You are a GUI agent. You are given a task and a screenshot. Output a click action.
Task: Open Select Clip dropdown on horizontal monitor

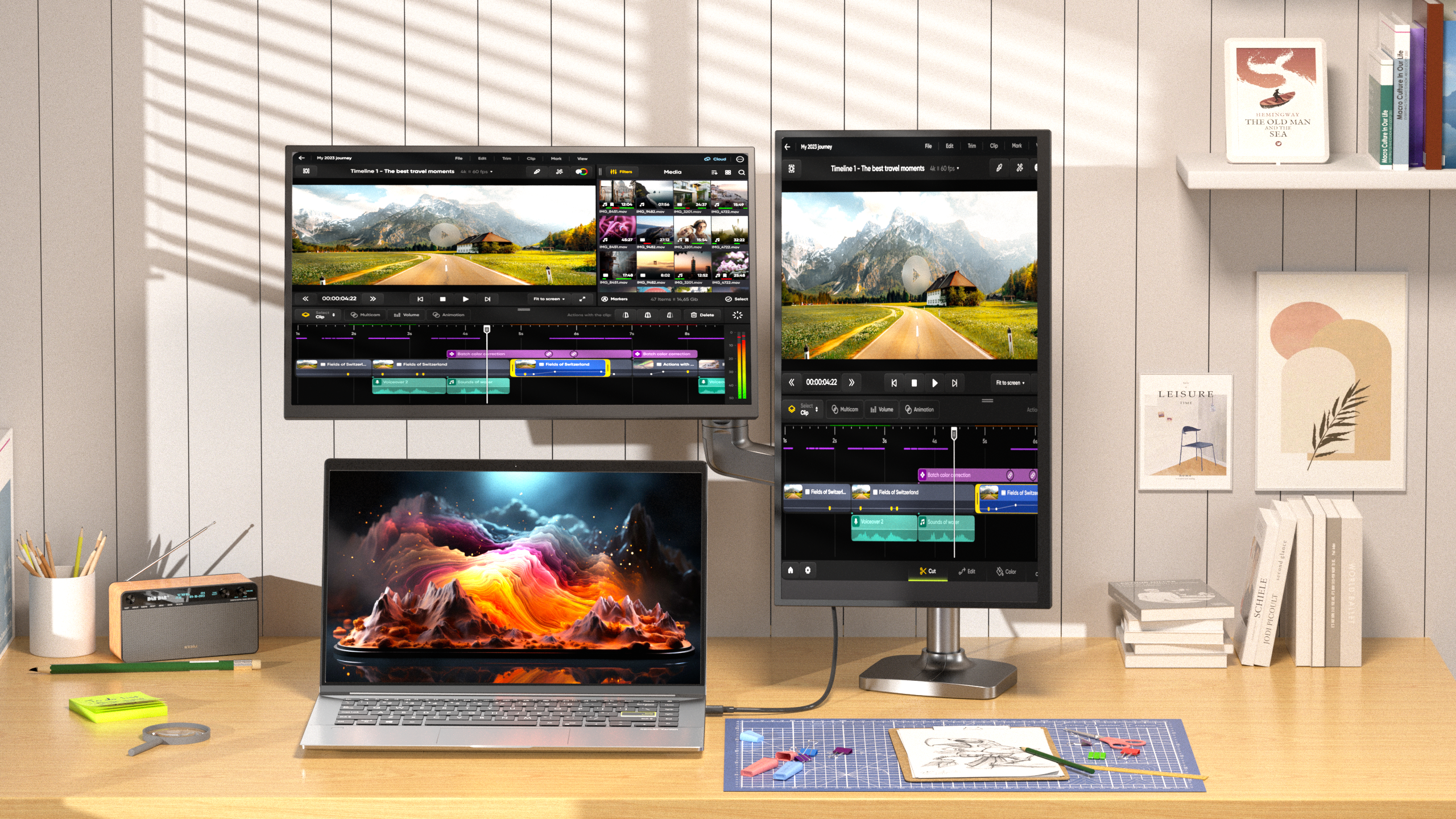(x=322, y=315)
